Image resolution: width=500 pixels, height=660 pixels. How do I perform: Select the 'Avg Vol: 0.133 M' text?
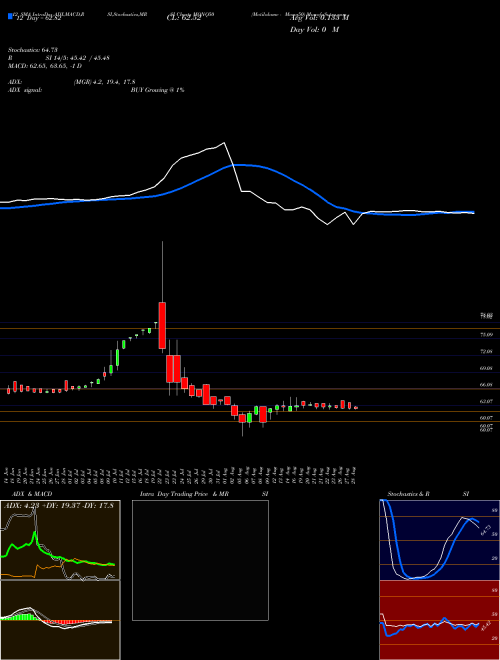319,18
